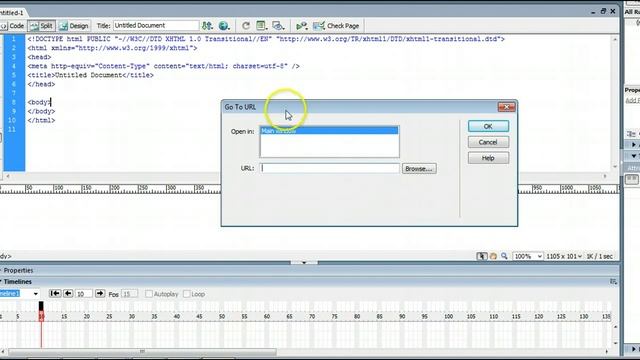Click the URL input field
This screenshot has height=360, width=640.
click(330, 168)
